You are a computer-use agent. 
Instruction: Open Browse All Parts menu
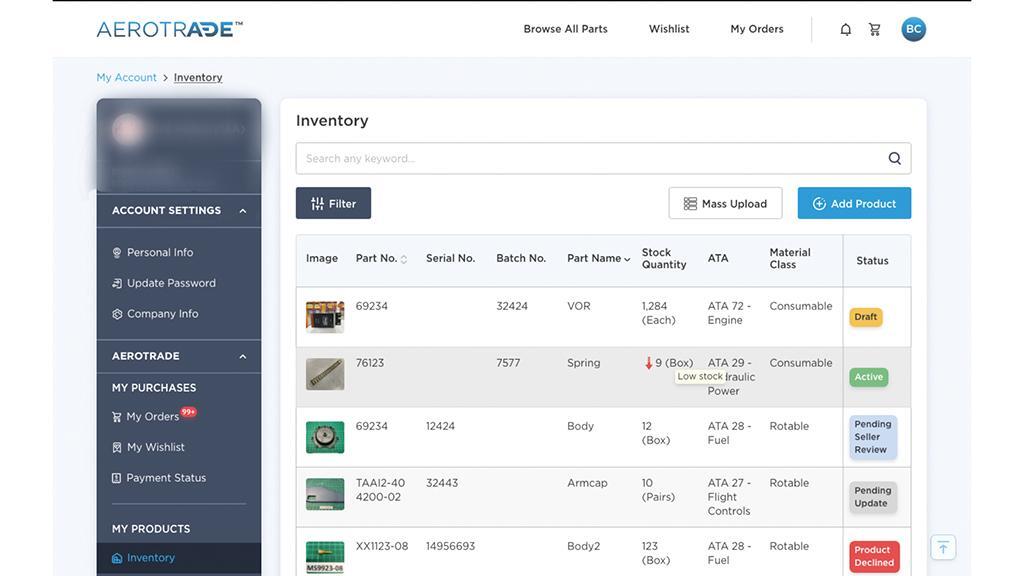point(565,29)
